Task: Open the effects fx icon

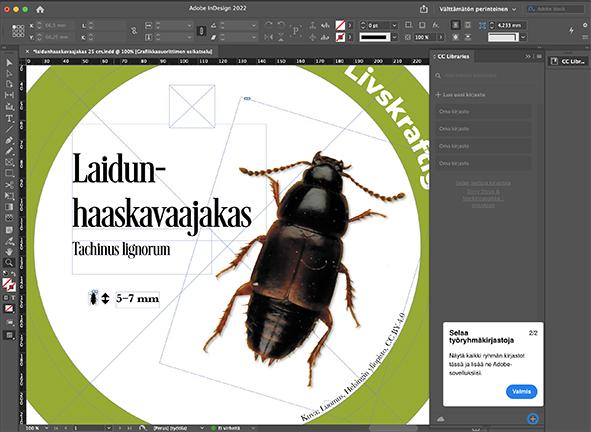Action: point(436,25)
